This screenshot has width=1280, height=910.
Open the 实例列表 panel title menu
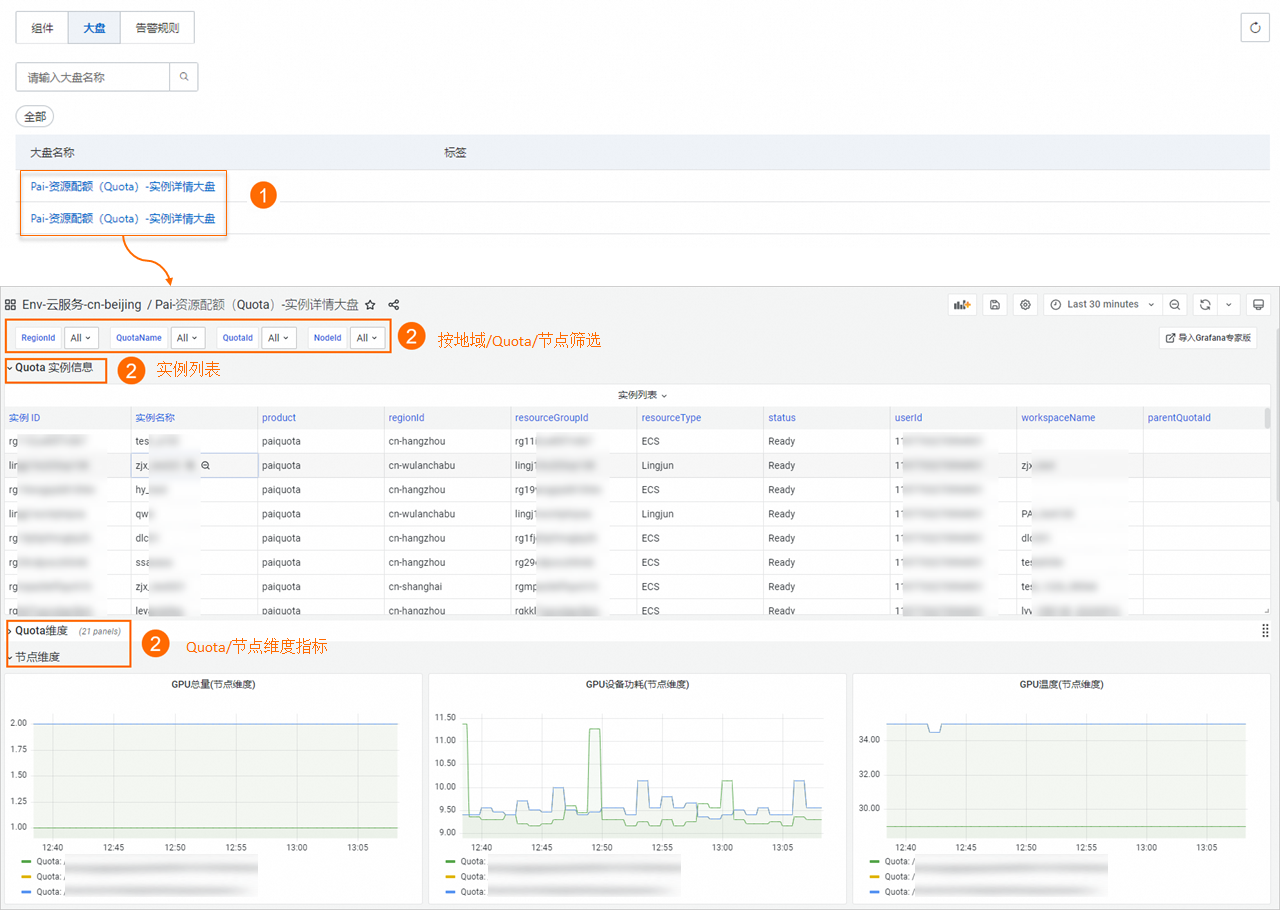tap(642, 396)
